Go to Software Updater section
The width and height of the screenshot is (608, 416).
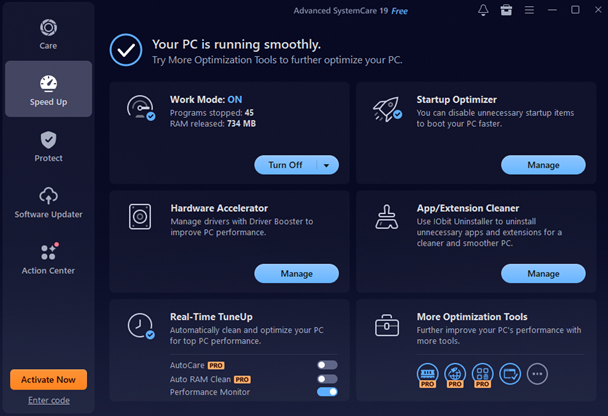(48, 202)
